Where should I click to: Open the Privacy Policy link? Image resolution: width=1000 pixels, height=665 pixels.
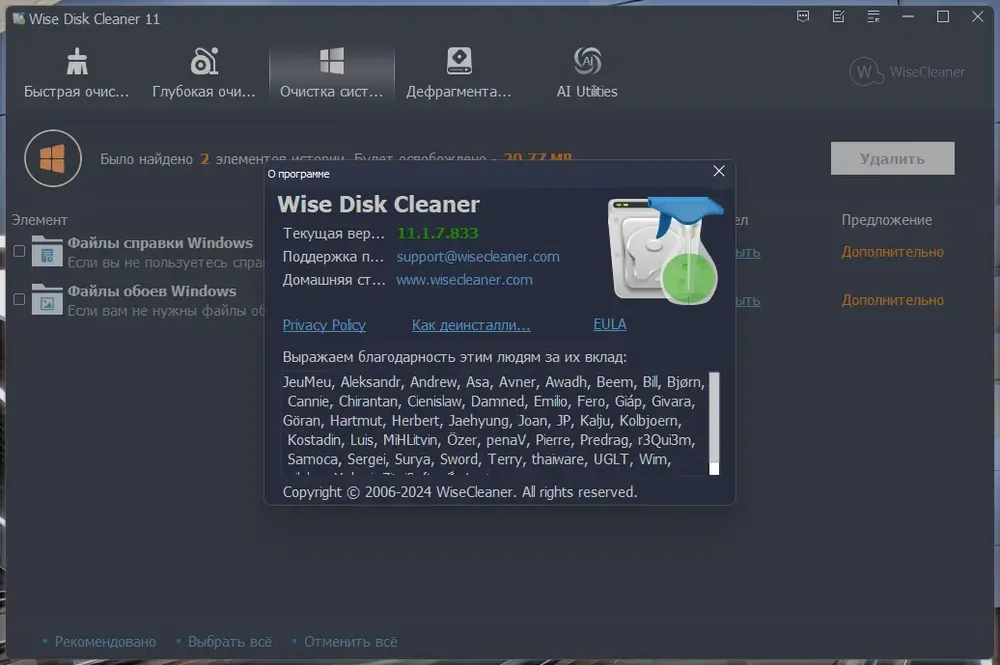pos(324,325)
